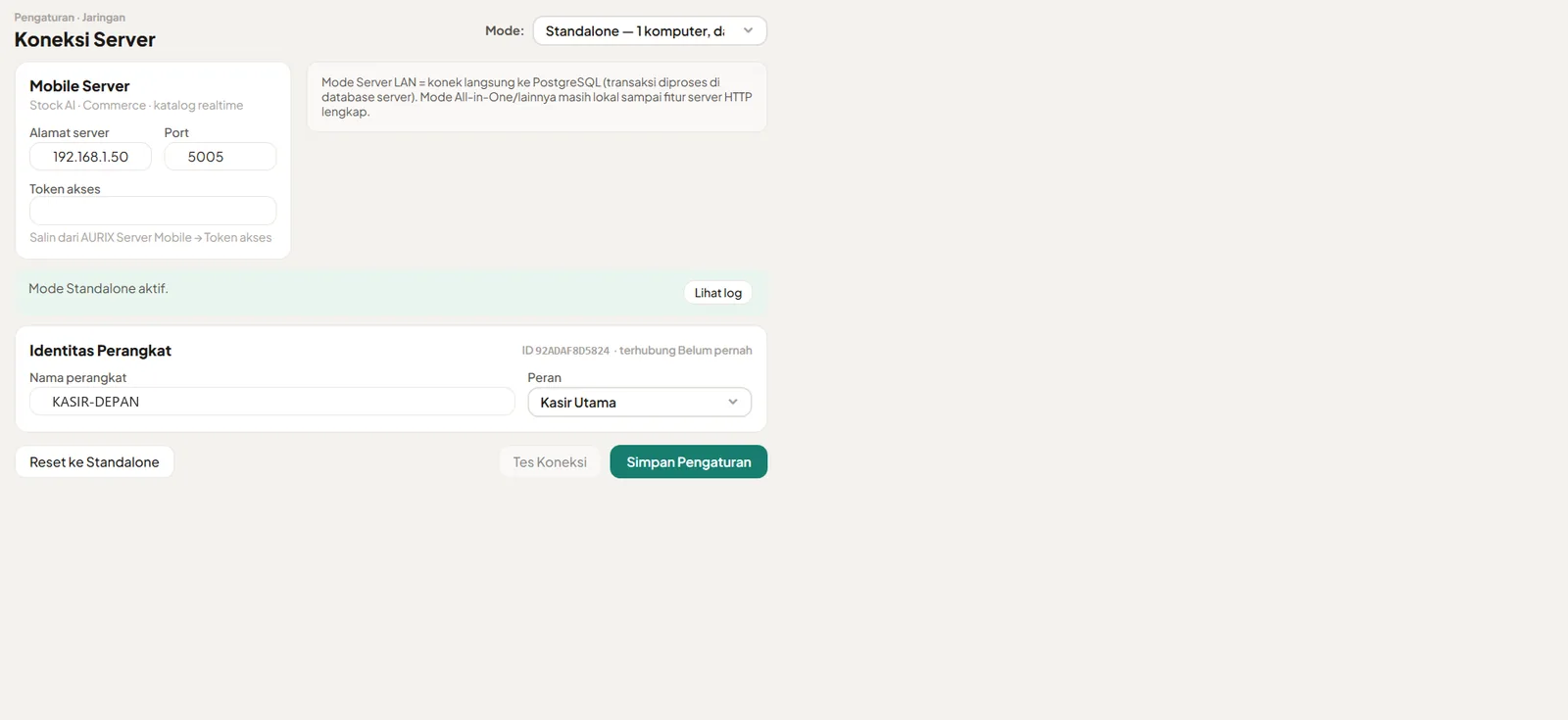Click the Alamat server field 192.168.1.50
The width and height of the screenshot is (1568, 720).
point(90,157)
